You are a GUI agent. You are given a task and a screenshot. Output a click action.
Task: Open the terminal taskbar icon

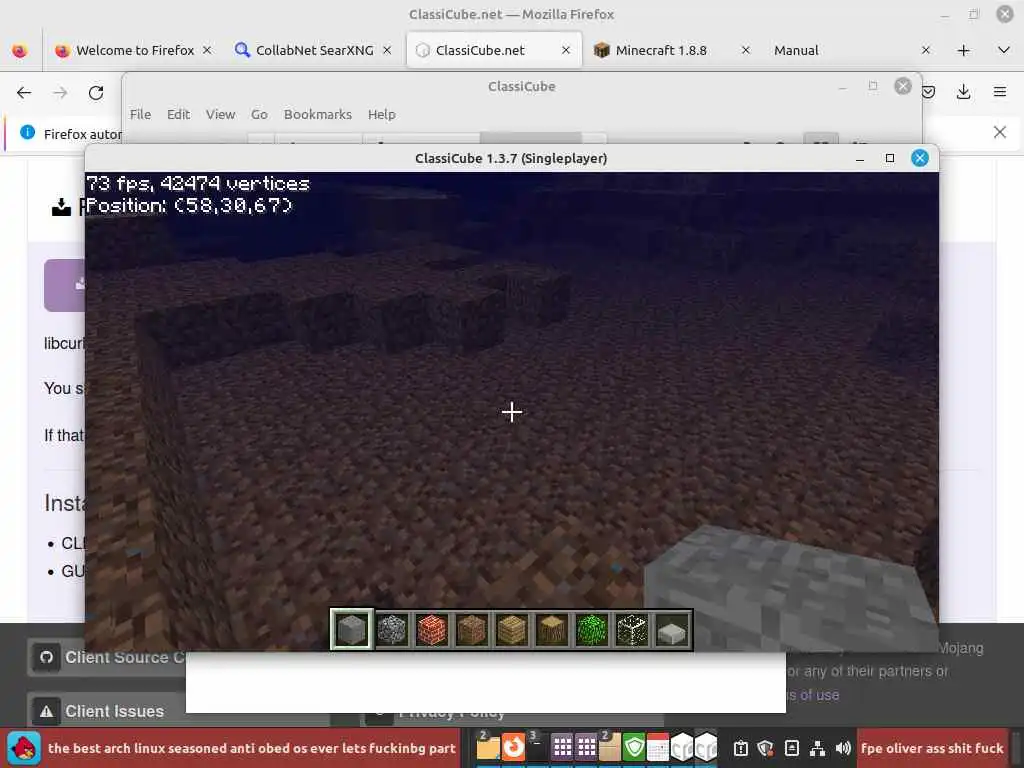coord(537,748)
